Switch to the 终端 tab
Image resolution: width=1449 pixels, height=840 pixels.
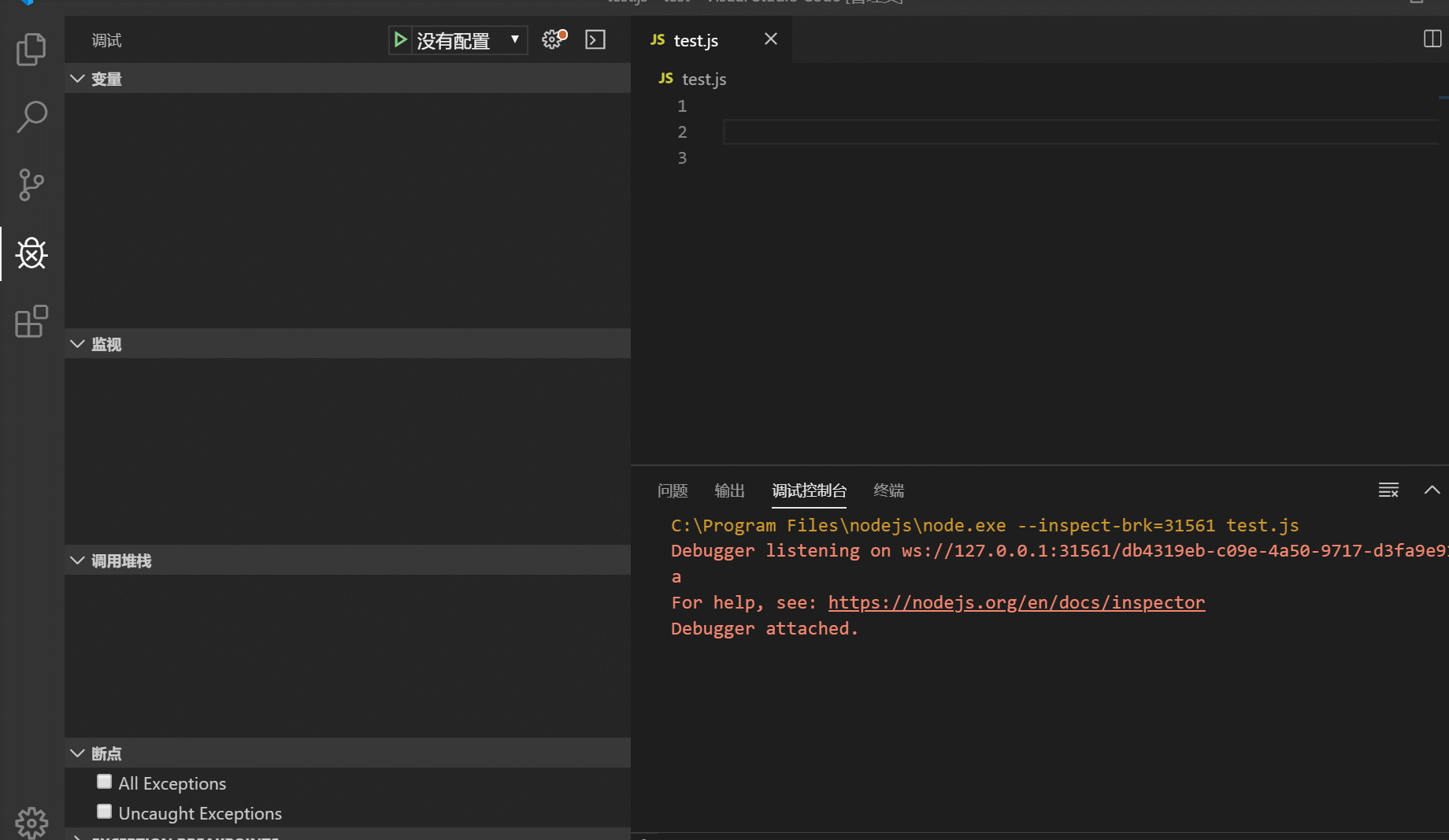coord(888,490)
